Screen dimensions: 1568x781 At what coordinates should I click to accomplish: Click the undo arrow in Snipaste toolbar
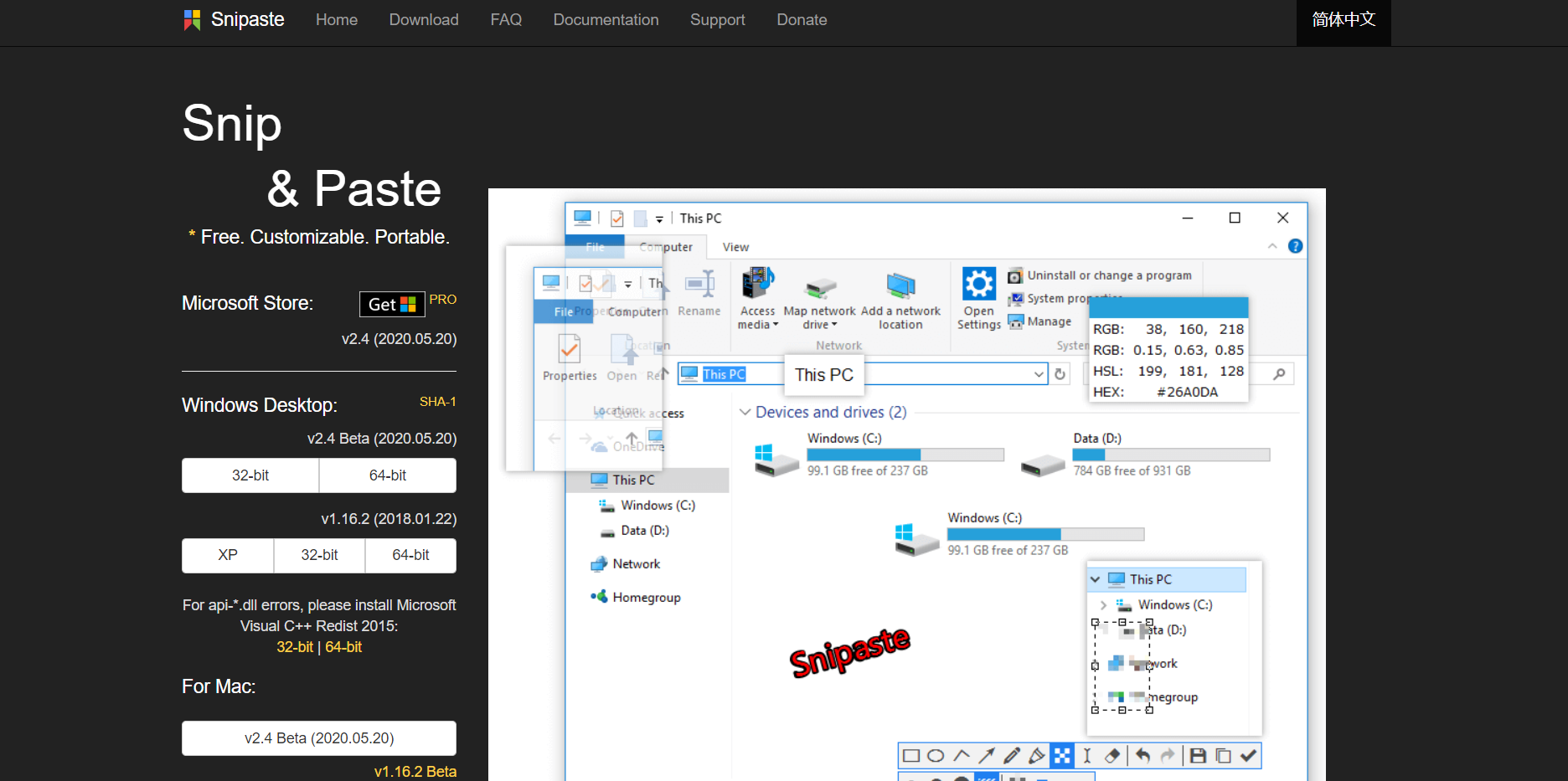(x=1142, y=756)
